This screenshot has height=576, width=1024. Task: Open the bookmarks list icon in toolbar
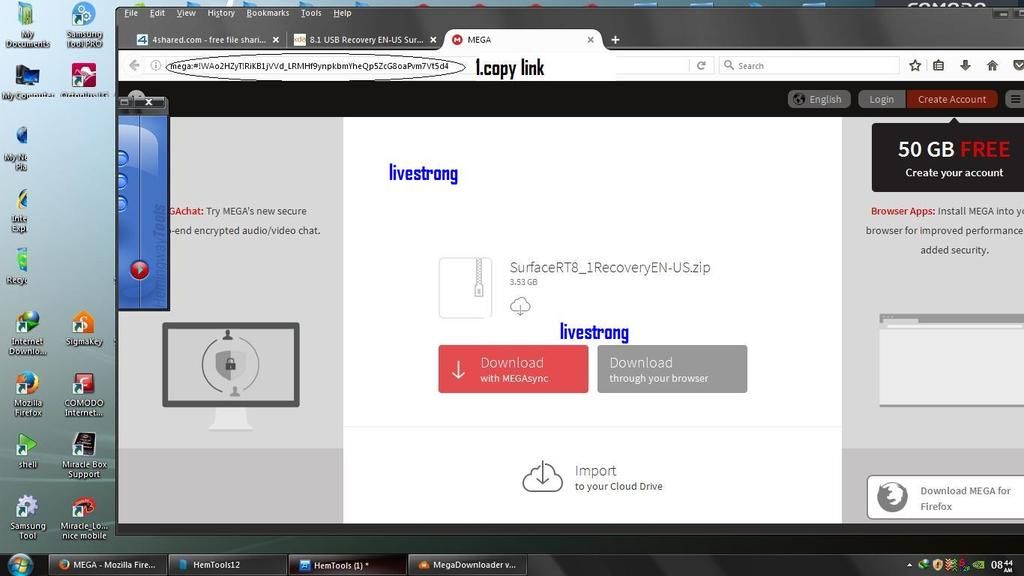pyautogui.click(x=938, y=66)
